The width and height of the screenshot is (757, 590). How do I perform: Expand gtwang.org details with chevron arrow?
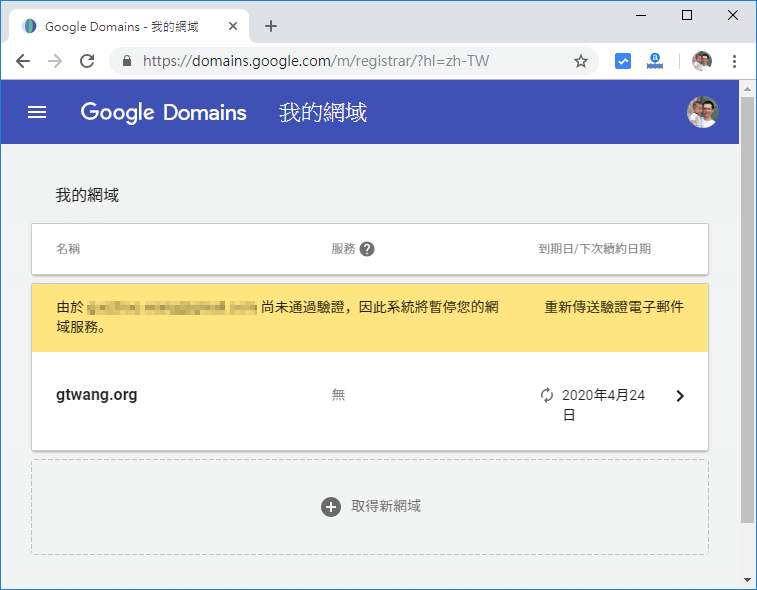coord(680,396)
